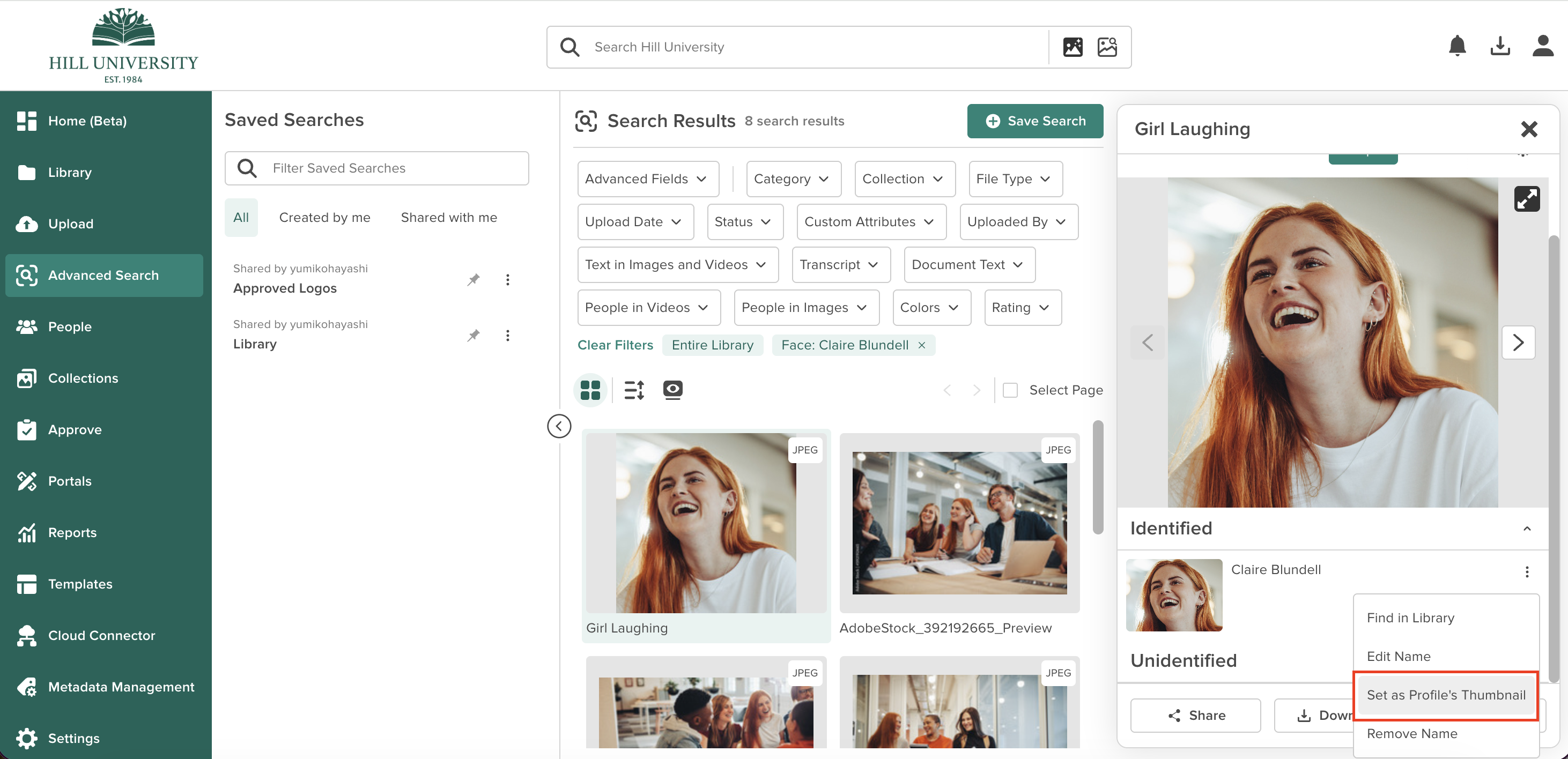
Task: Tick the Select Page checkbox
Action: pyautogui.click(x=1010, y=390)
